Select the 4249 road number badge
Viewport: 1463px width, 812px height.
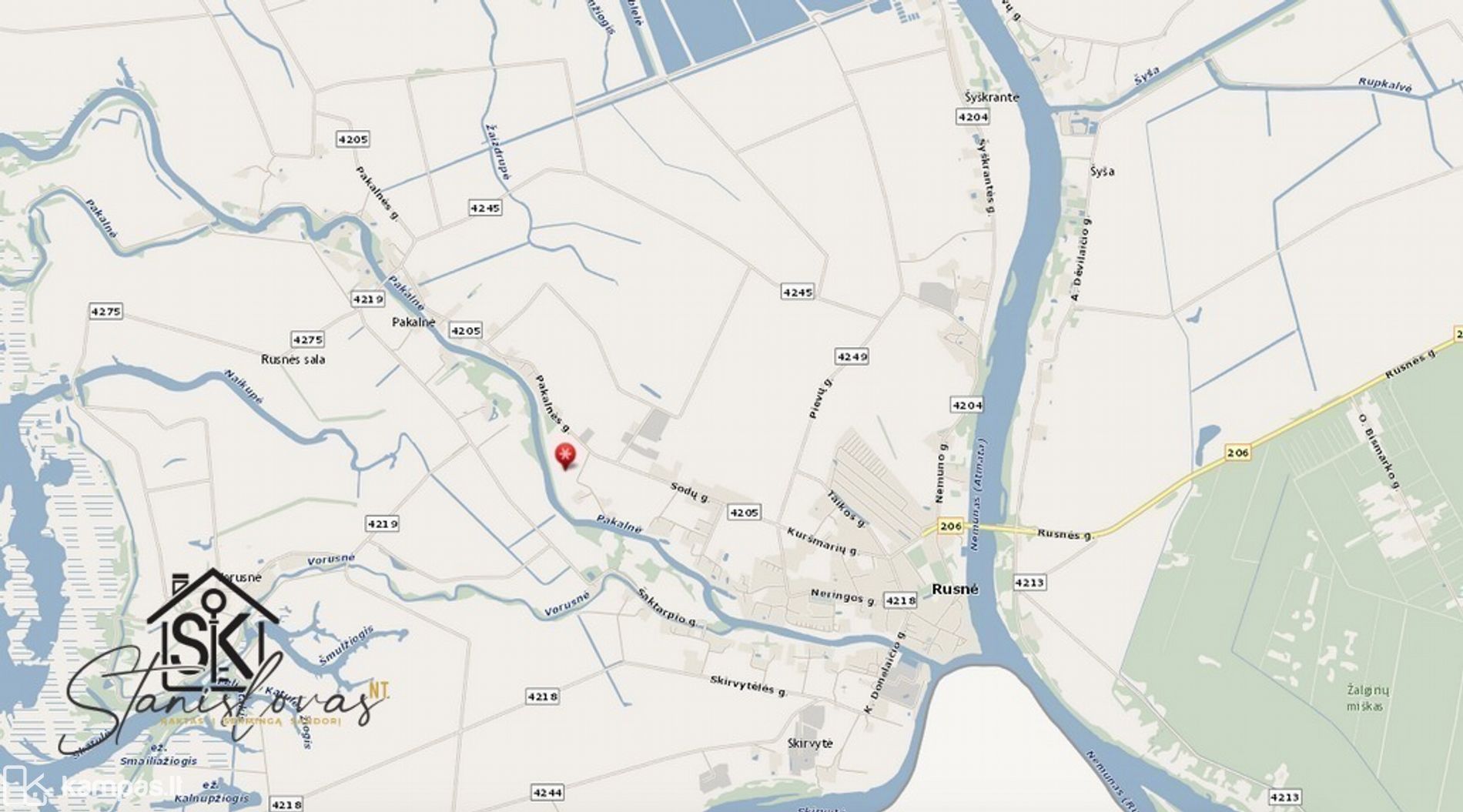852,356
